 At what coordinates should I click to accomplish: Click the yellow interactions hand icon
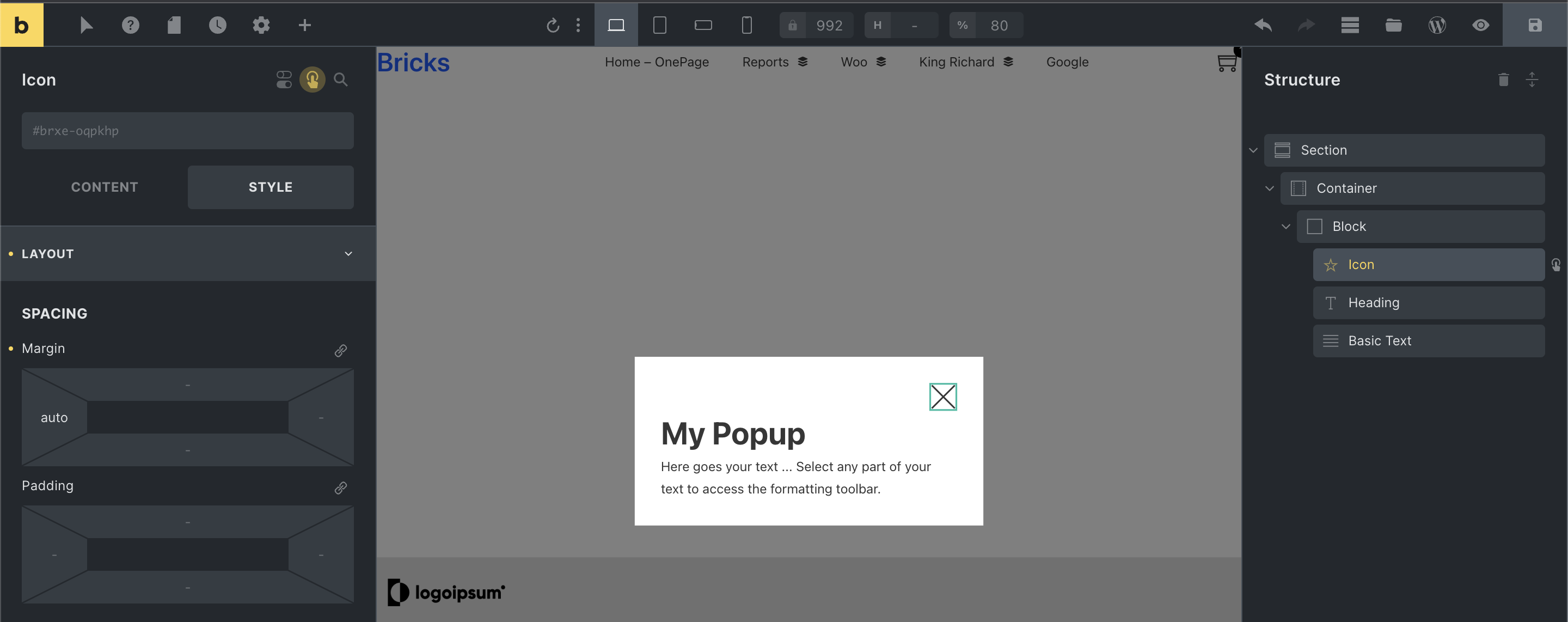tap(313, 80)
